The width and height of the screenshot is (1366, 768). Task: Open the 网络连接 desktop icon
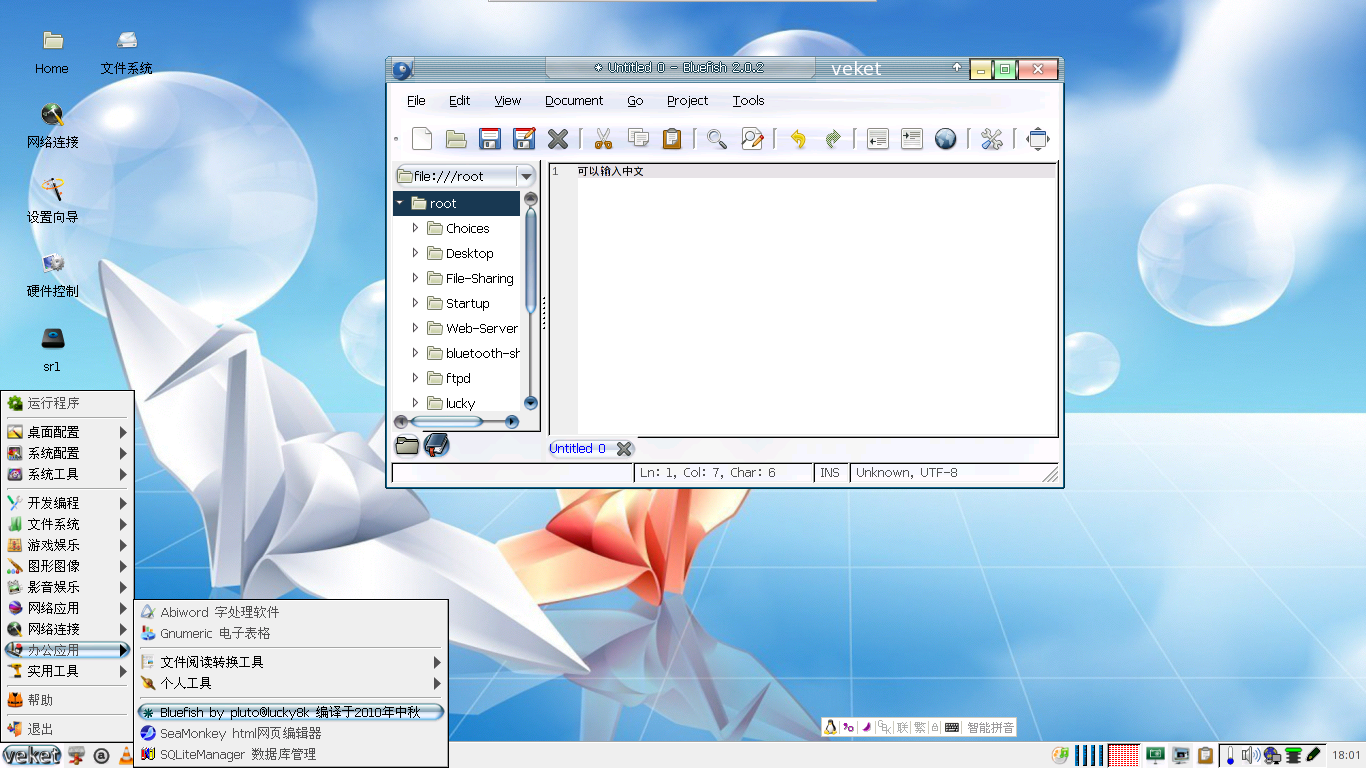(52, 126)
